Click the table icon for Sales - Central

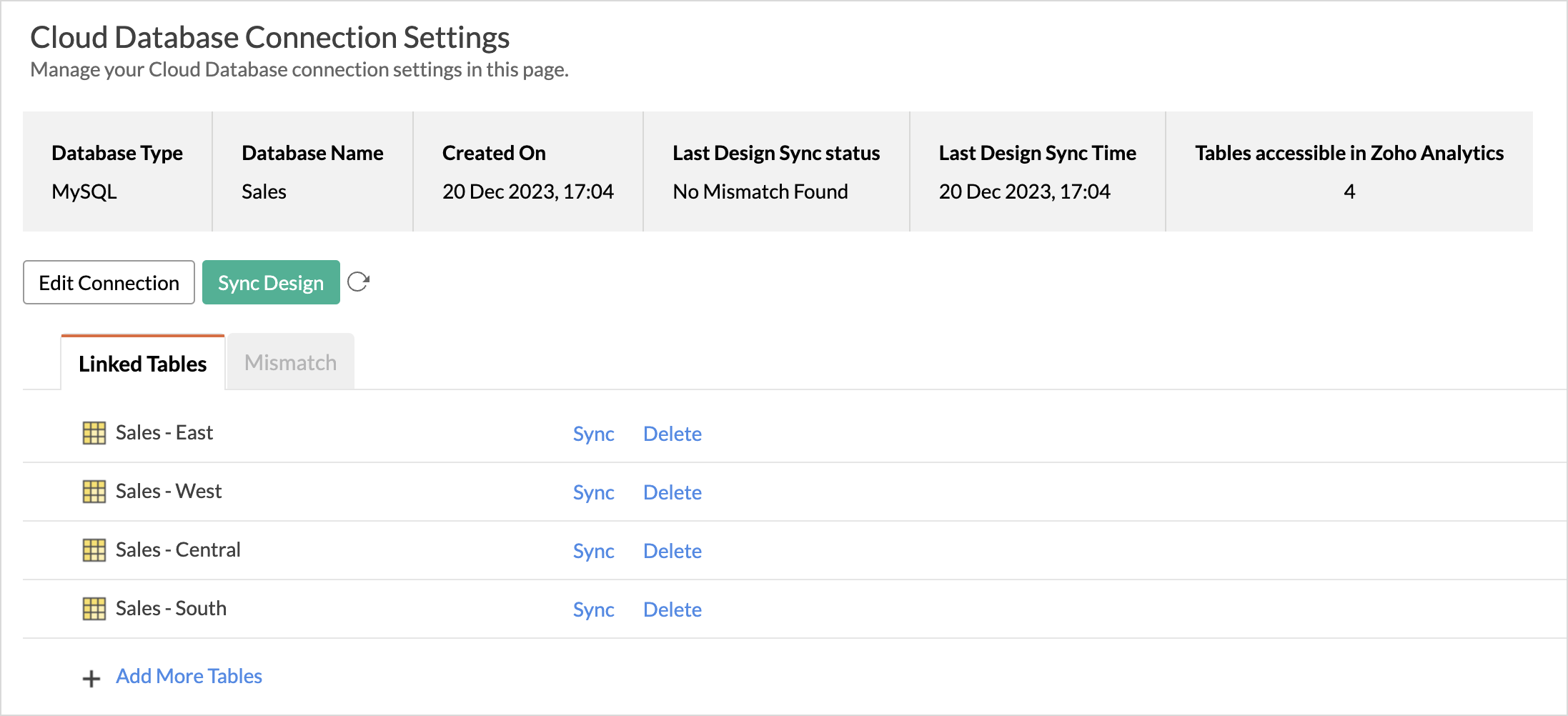point(94,550)
